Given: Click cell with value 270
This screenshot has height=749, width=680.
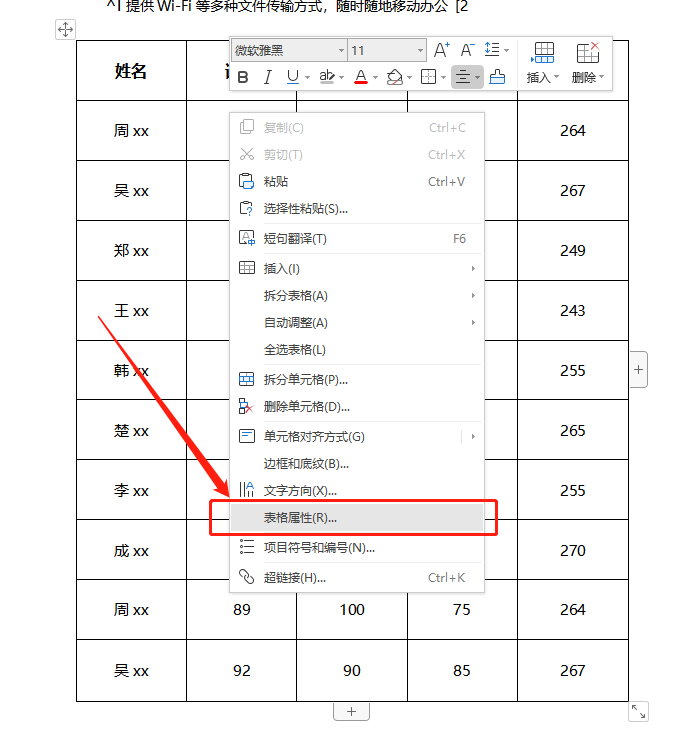Looking at the screenshot, I should pos(573,550).
